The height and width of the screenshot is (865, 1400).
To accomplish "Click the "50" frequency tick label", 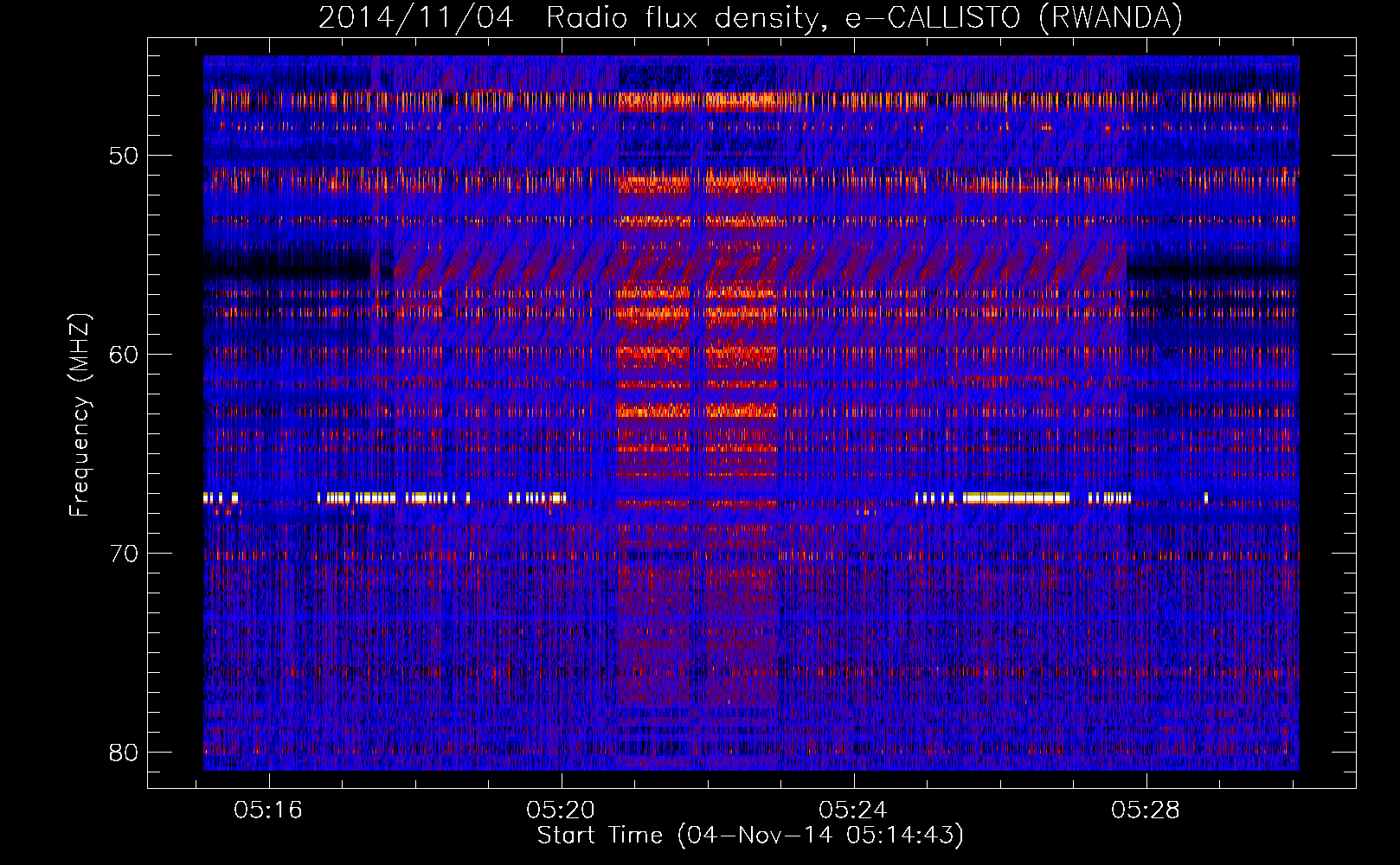I will pyautogui.click(x=124, y=156).
